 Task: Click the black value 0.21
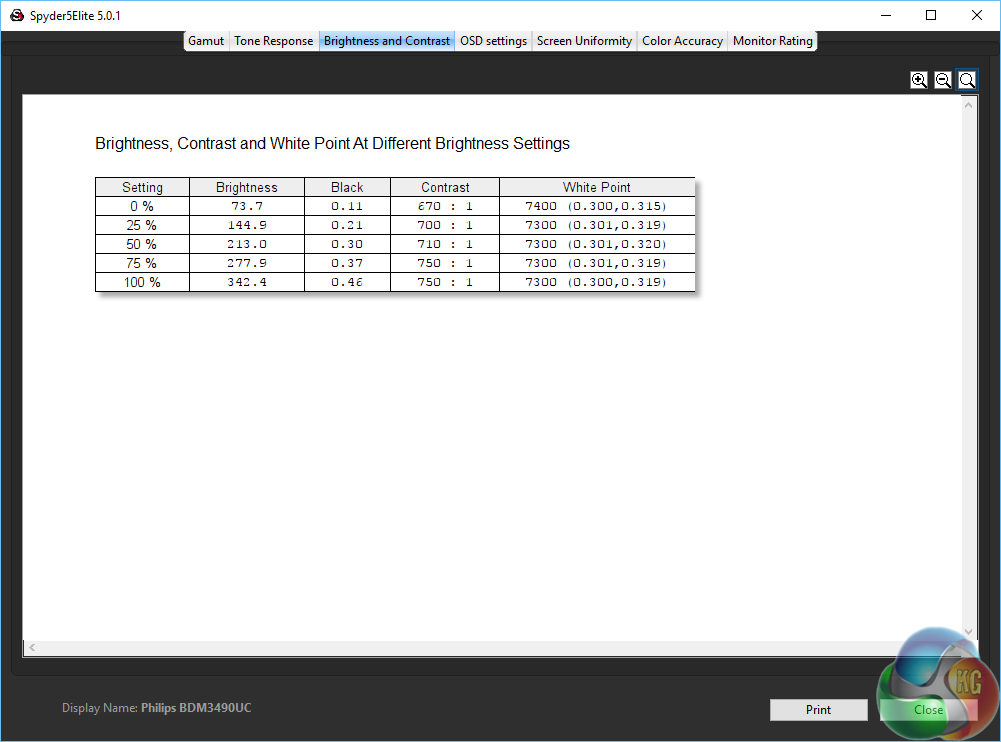click(x=347, y=225)
